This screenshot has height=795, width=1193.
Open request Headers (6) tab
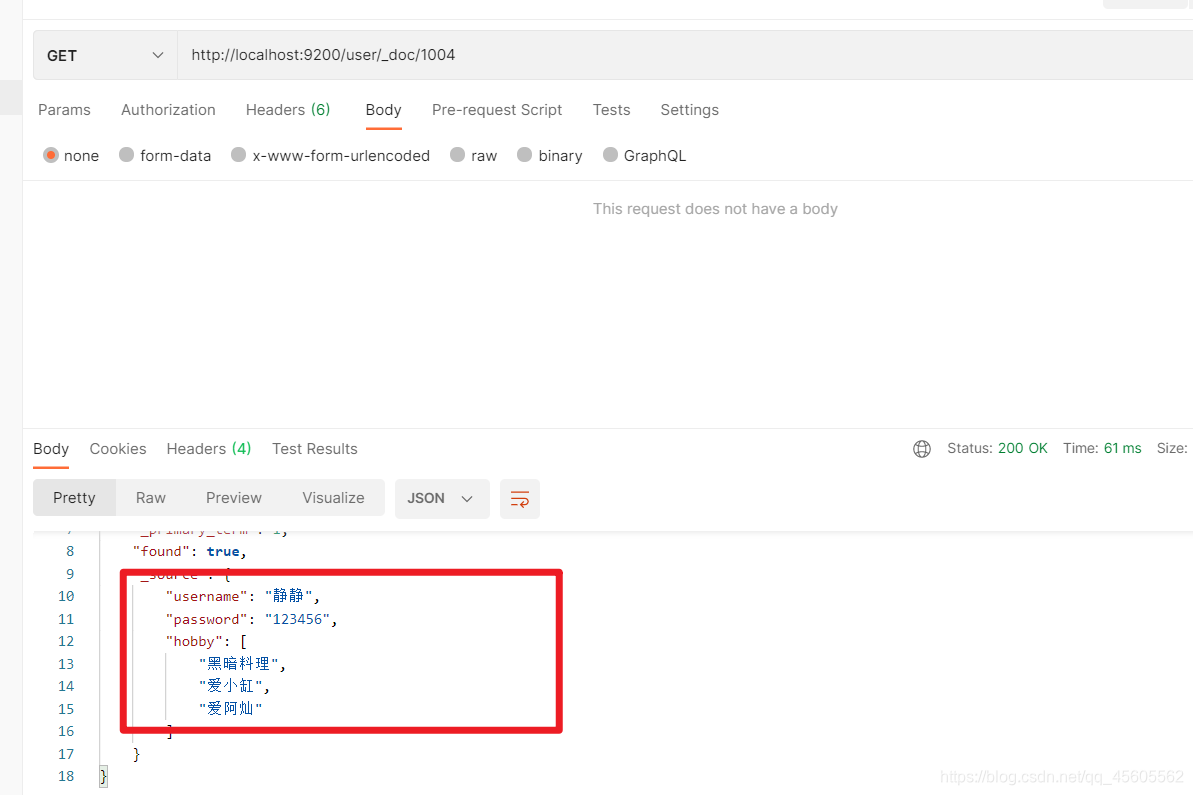[x=288, y=110]
